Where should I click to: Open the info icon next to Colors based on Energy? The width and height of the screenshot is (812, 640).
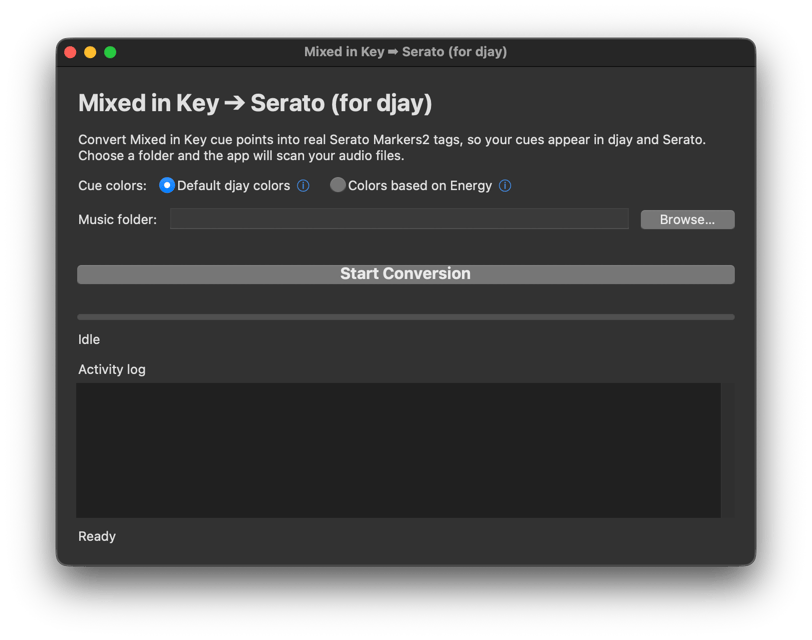pos(505,186)
